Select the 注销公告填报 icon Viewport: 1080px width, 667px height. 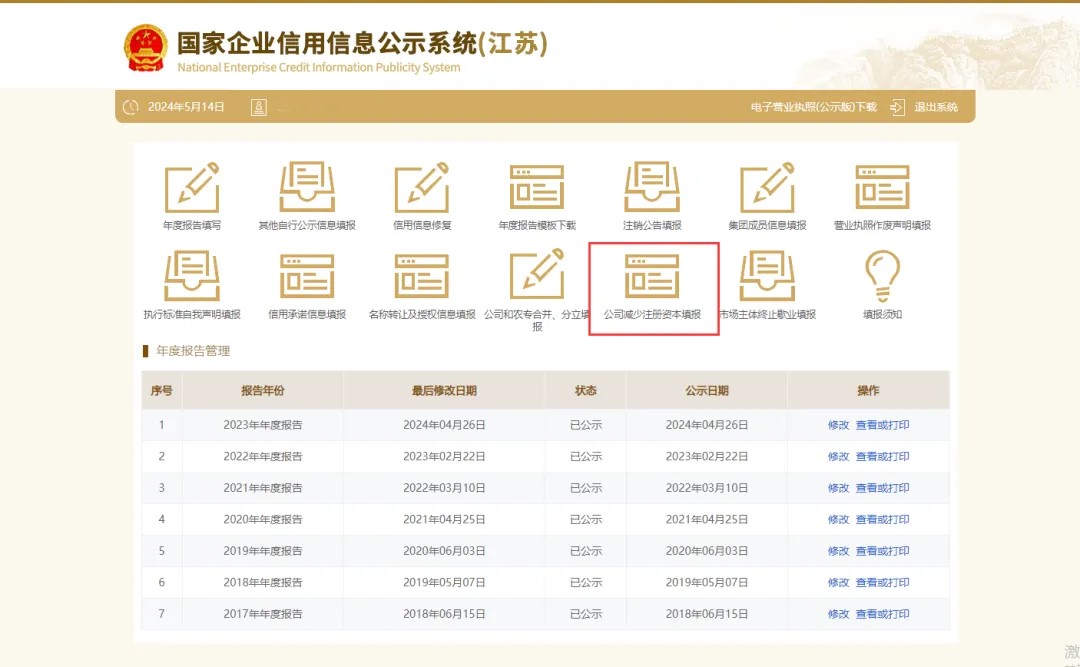[652, 188]
